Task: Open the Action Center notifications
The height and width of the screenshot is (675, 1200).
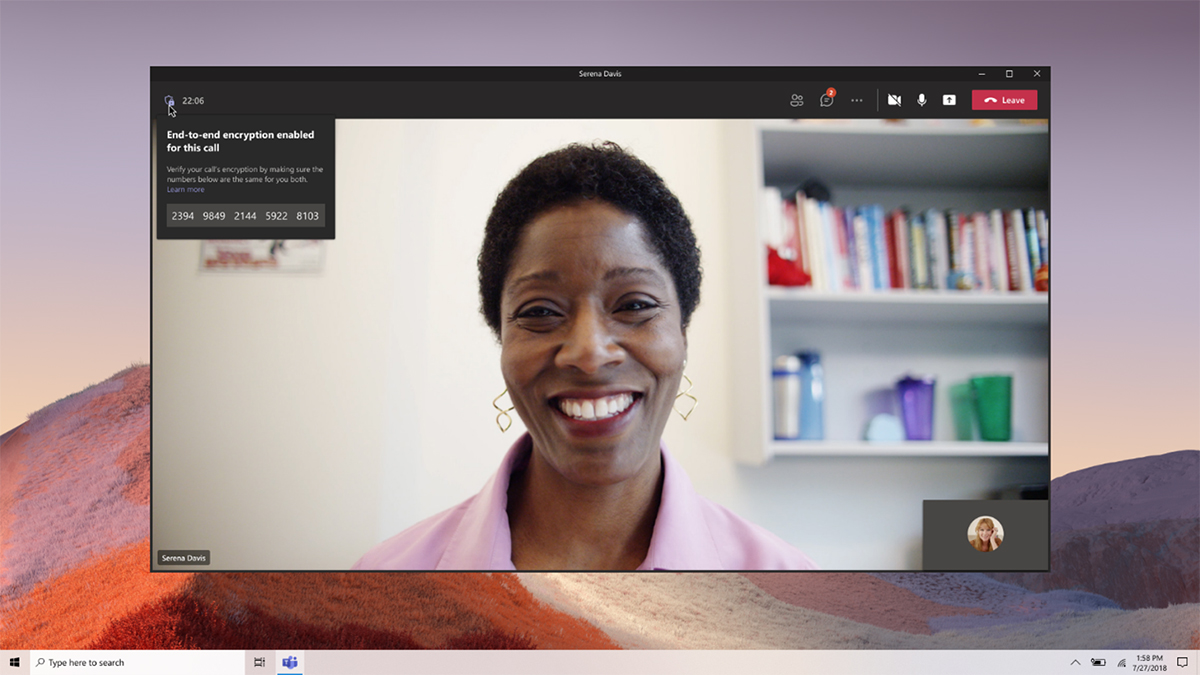Action: [1182, 662]
